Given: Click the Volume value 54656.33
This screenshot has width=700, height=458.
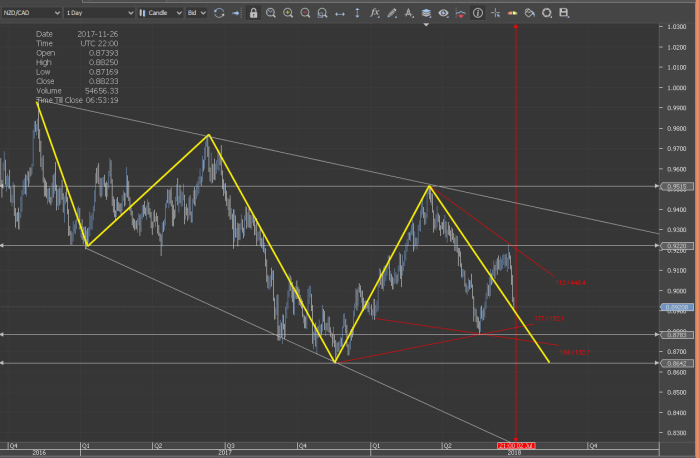Looking at the screenshot, I should [x=101, y=91].
